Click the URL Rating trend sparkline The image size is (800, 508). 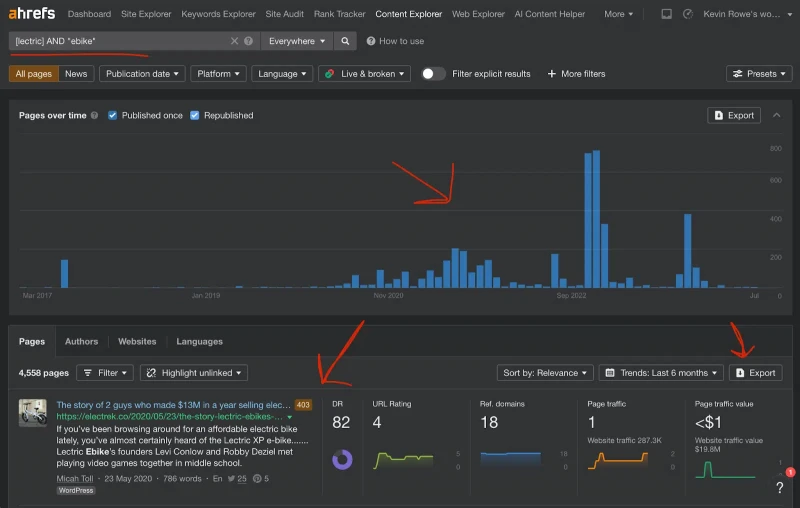[x=404, y=460]
